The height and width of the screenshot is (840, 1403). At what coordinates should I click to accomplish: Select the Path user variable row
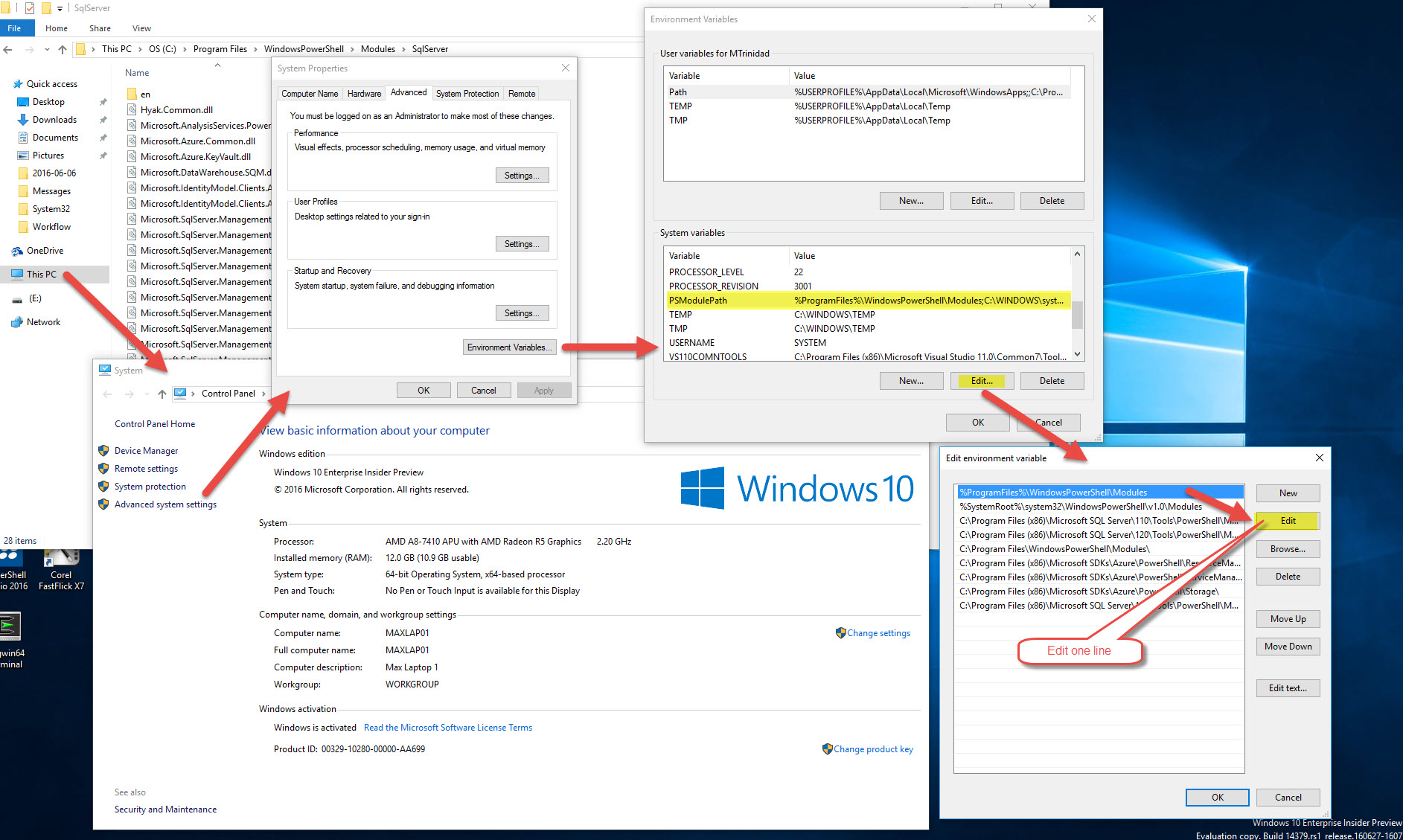point(869,92)
